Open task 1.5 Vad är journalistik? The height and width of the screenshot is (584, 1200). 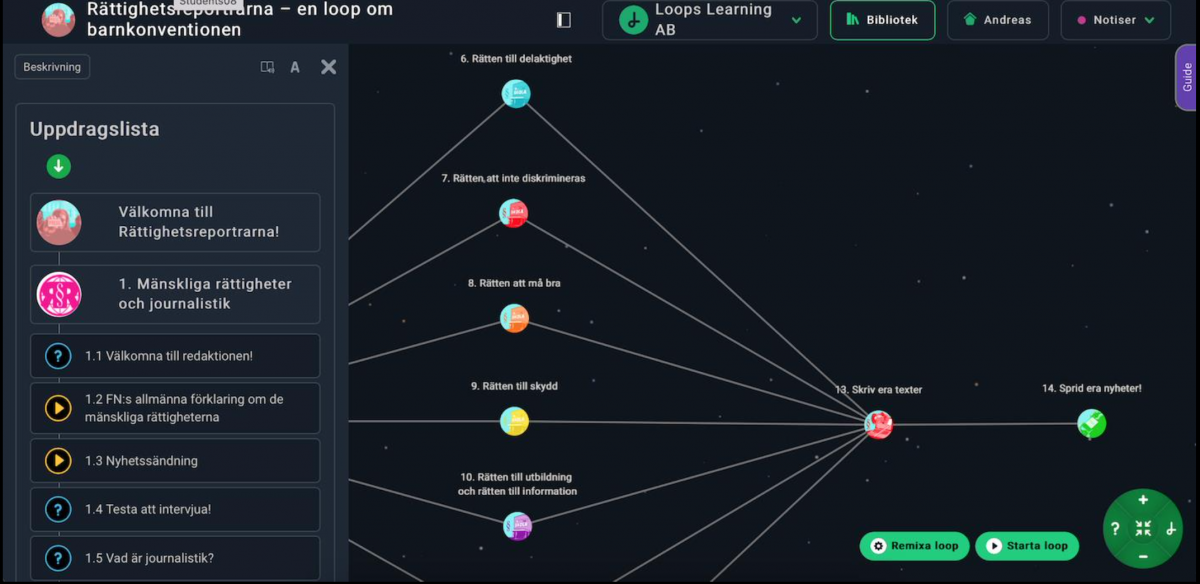[x=175, y=558]
